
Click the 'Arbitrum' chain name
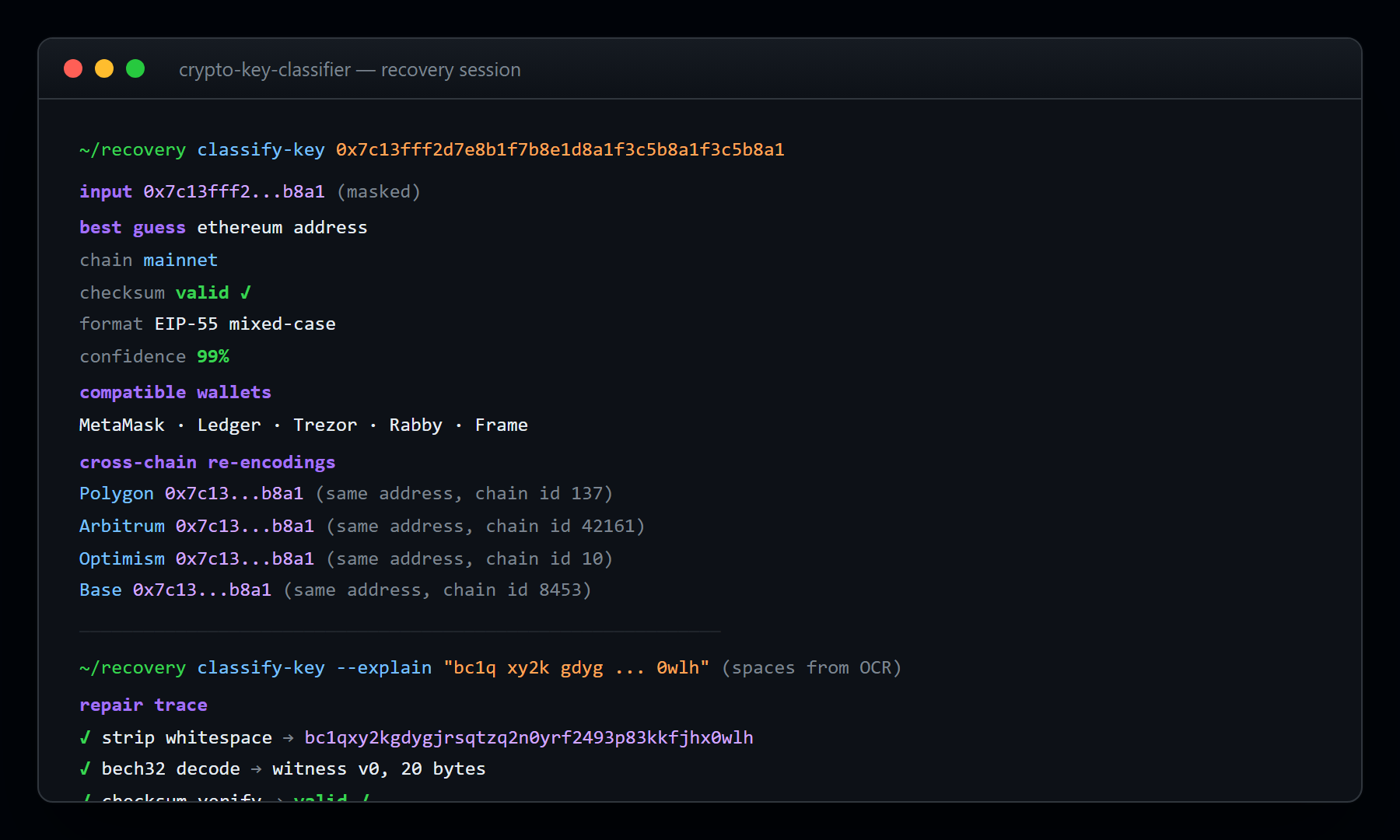pyautogui.click(x=122, y=526)
